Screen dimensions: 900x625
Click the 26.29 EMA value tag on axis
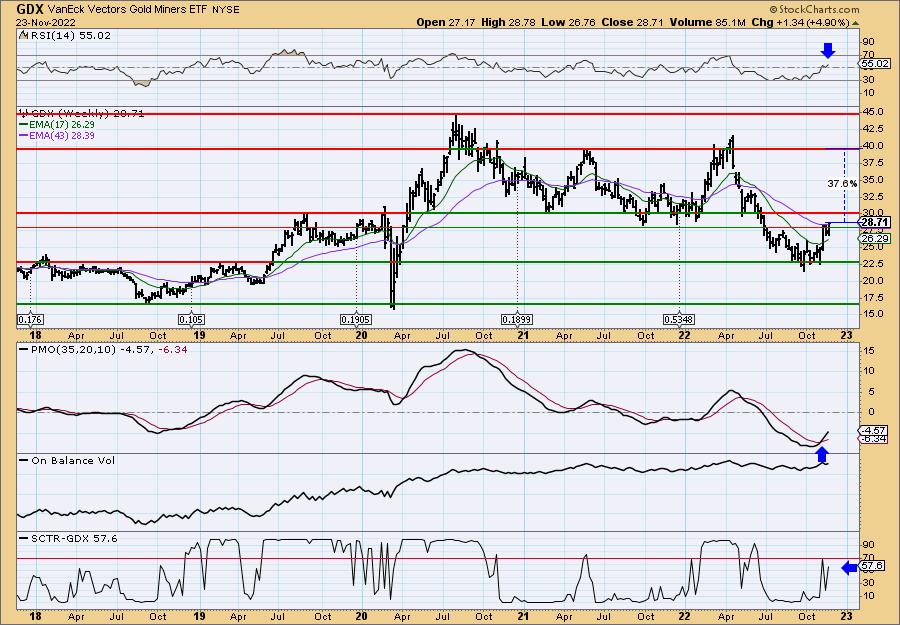coord(876,238)
